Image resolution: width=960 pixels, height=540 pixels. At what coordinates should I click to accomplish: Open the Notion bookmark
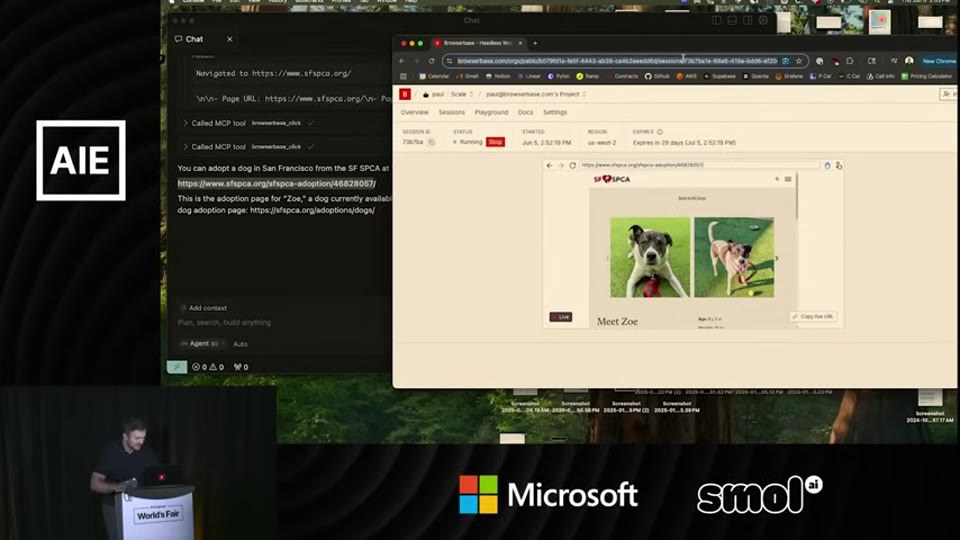coord(498,77)
